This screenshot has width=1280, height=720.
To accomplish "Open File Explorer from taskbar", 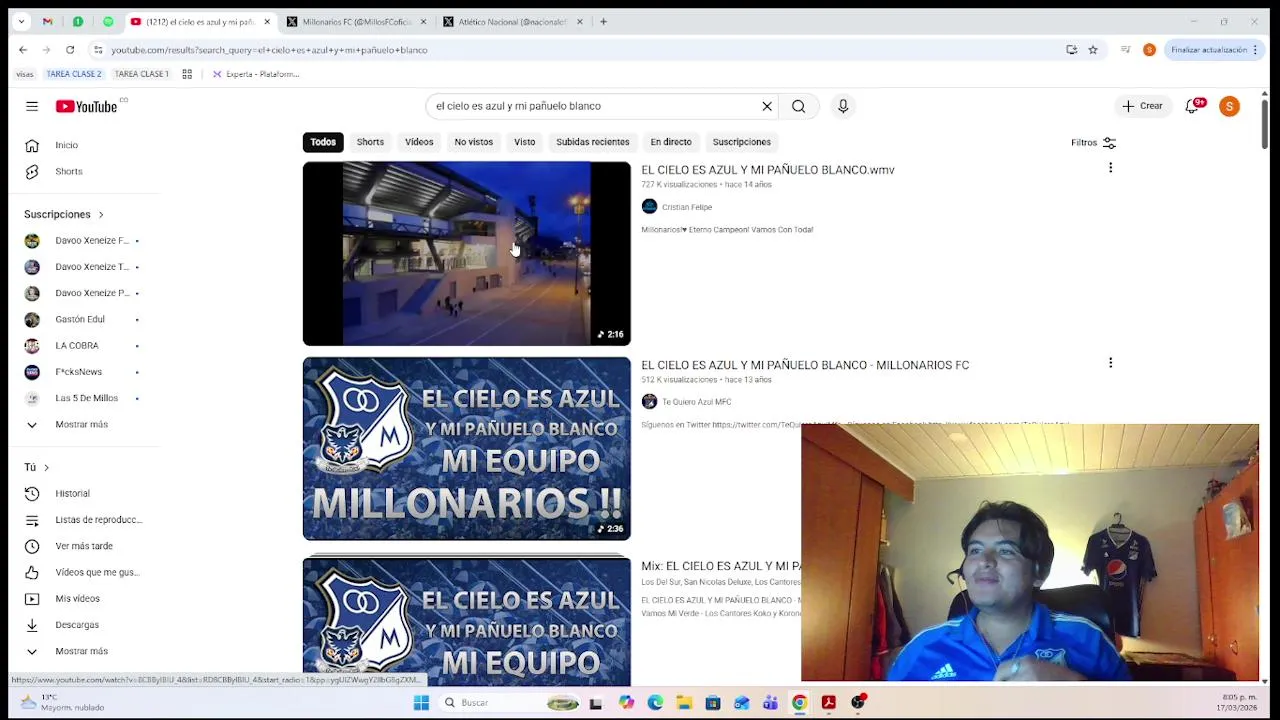I will [x=684, y=703].
